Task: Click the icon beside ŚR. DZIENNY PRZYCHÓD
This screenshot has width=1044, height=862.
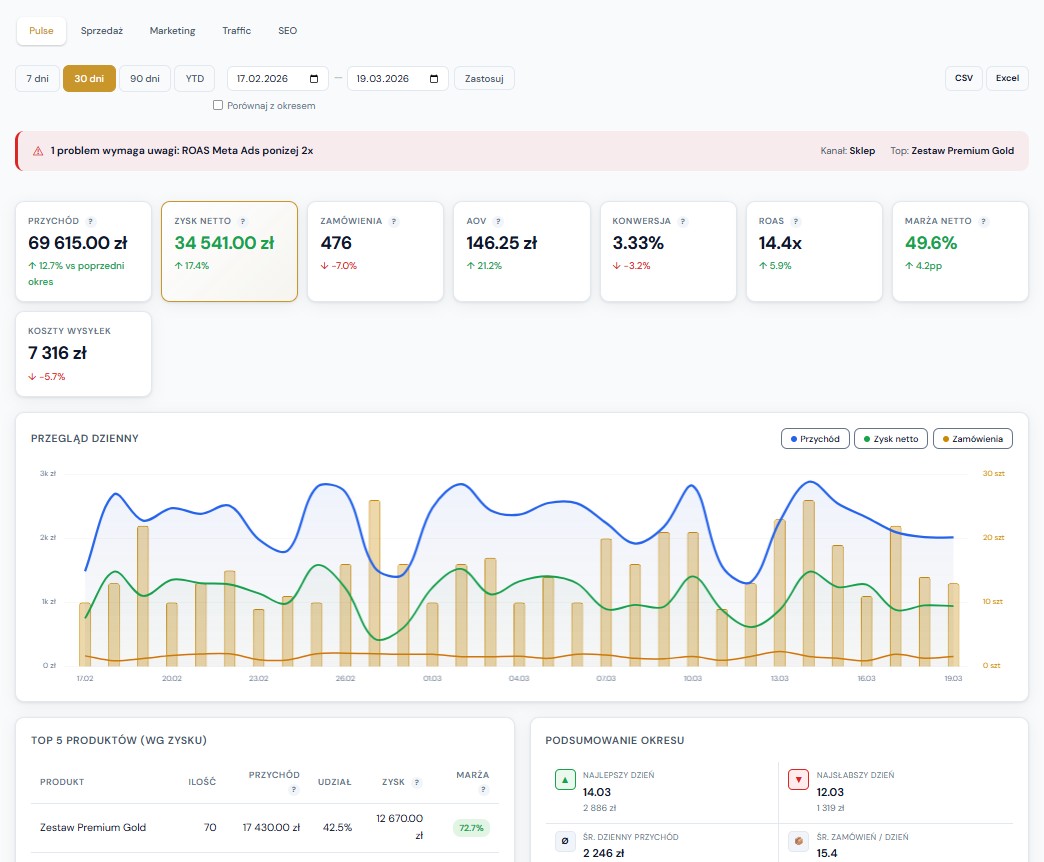Action: [566, 841]
